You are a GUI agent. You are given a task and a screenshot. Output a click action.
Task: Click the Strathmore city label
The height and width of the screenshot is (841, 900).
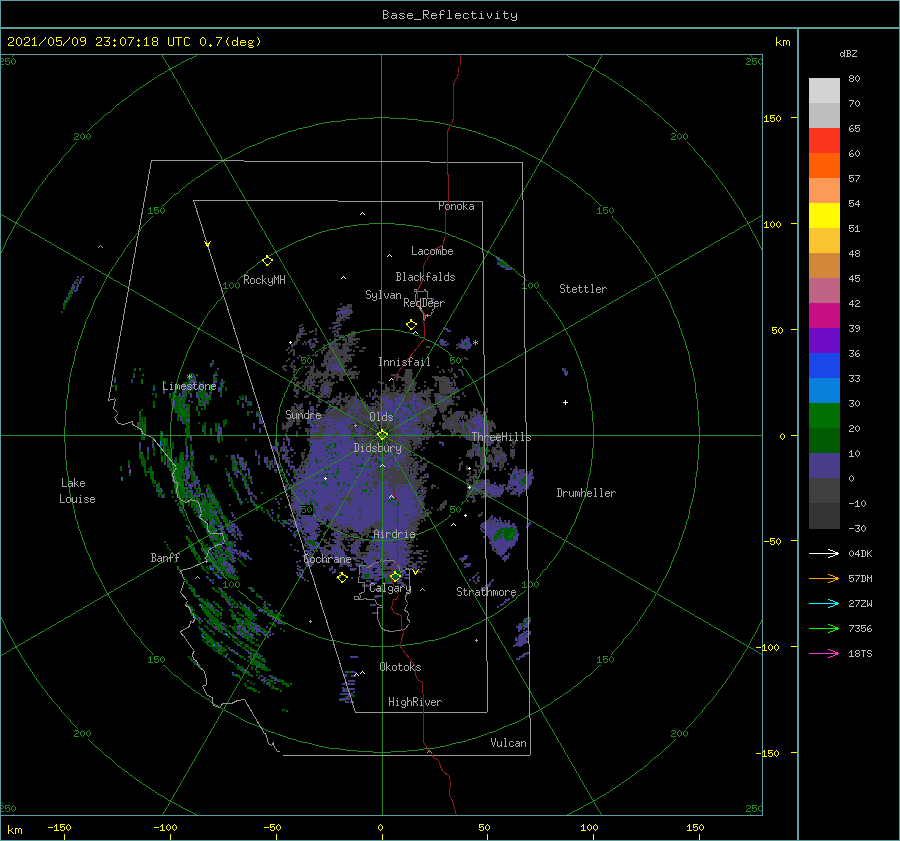486,592
